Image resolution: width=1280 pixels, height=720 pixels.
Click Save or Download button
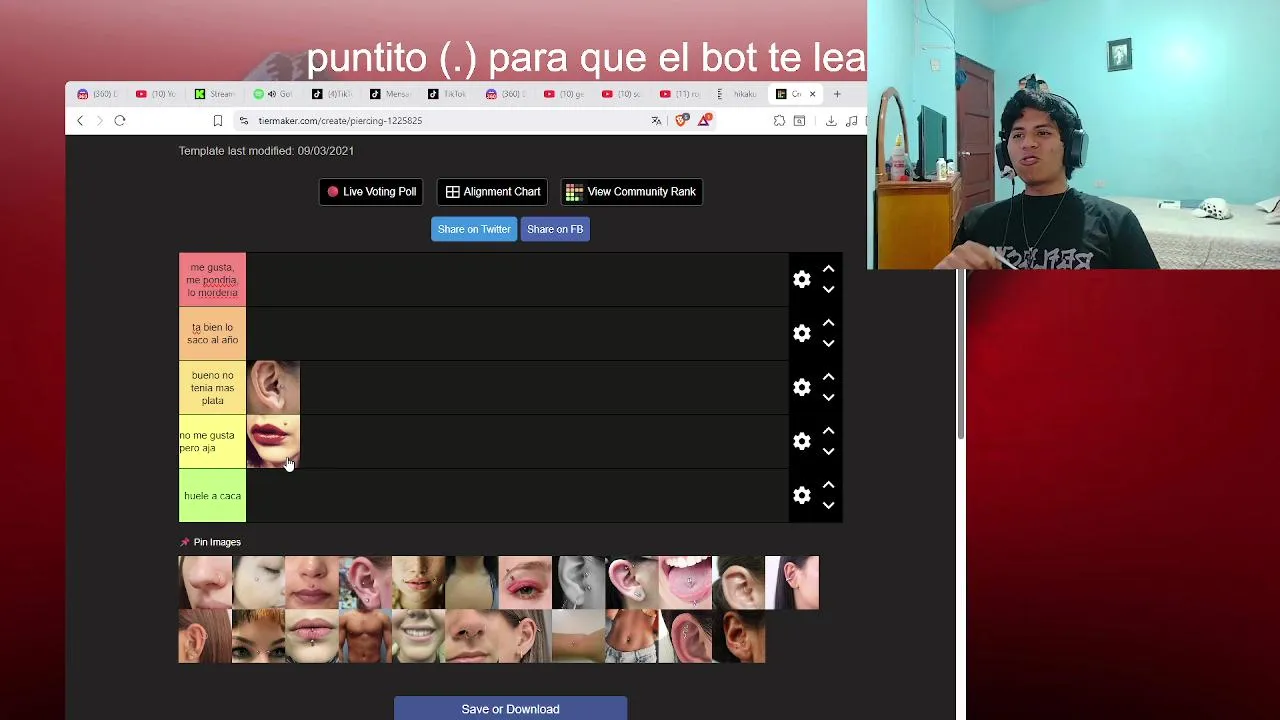510,709
